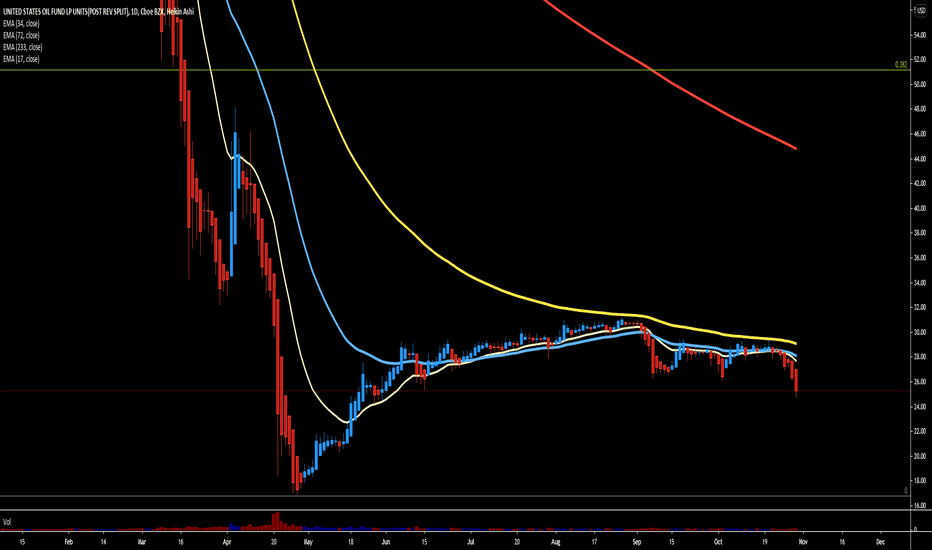Click the 46.00 price axis label
932x550 pixels.
click(x=920, y=134)
